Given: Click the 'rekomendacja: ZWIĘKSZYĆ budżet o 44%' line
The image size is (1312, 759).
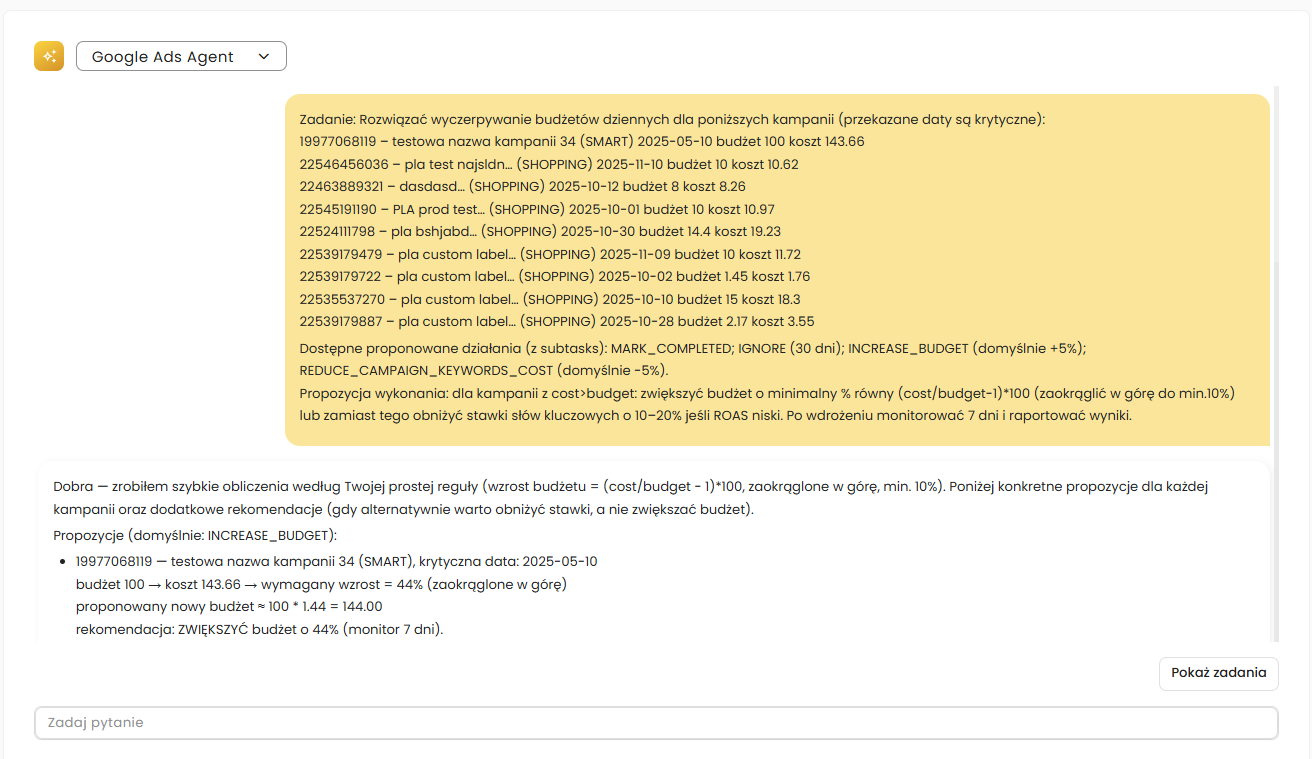Looking at the screenshot, I should 259,629.
